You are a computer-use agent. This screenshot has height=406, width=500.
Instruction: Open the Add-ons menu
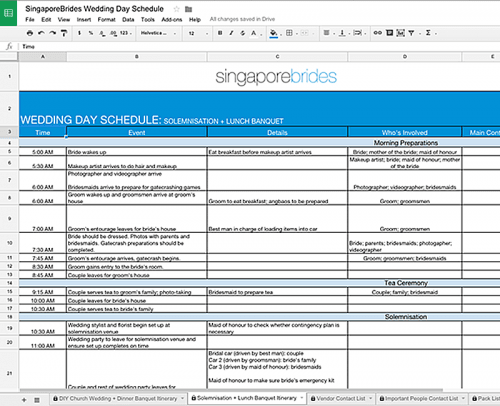pyautogui.click(x=172, y=20)
